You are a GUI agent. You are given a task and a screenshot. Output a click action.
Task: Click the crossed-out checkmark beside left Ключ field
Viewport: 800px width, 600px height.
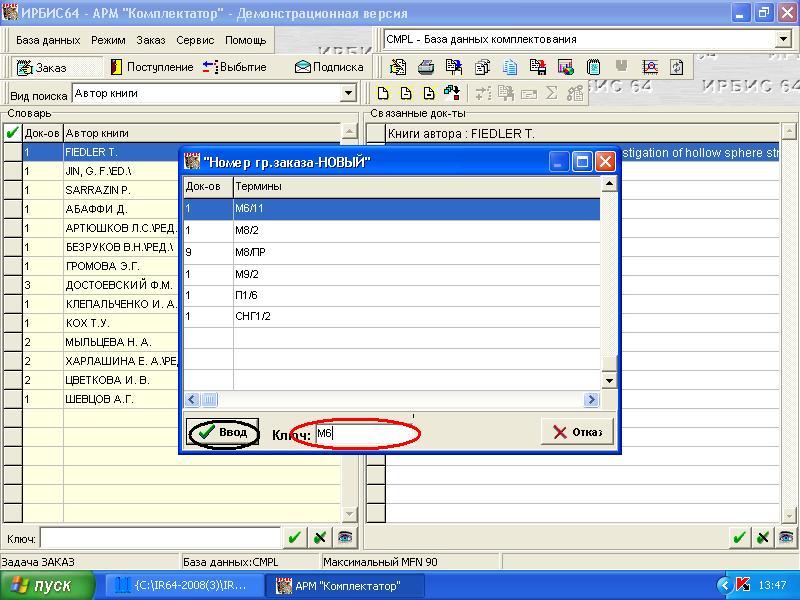coord(319,538)
